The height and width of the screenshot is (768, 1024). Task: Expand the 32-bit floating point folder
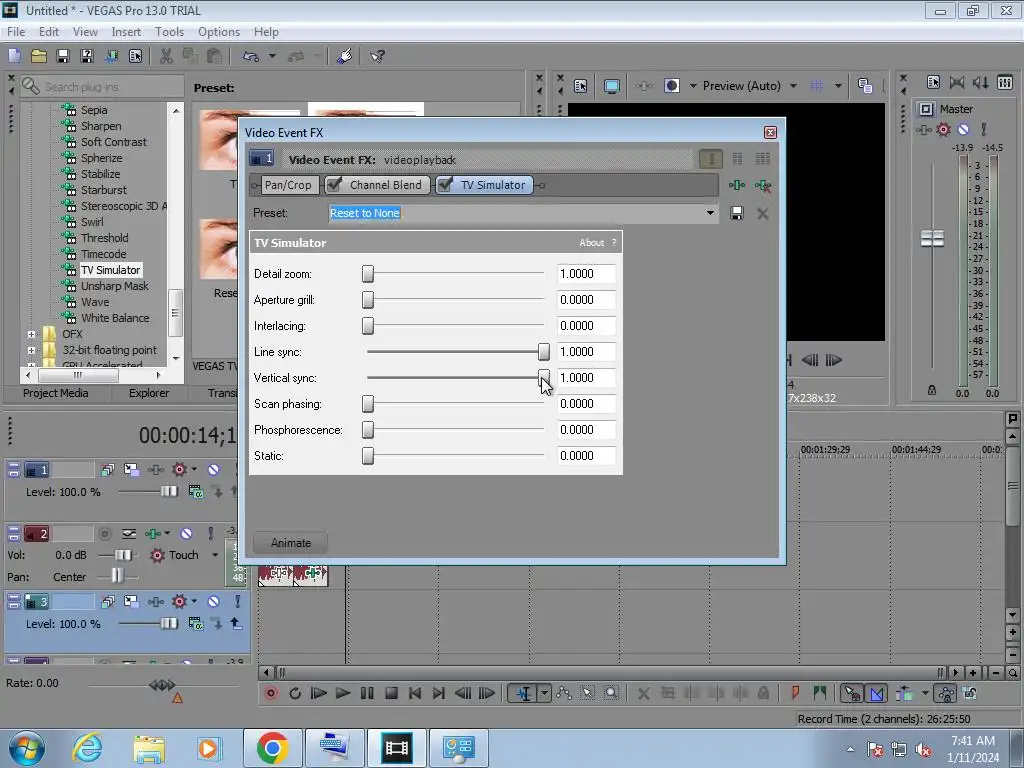pyautogui.click(x=31, y=350)
